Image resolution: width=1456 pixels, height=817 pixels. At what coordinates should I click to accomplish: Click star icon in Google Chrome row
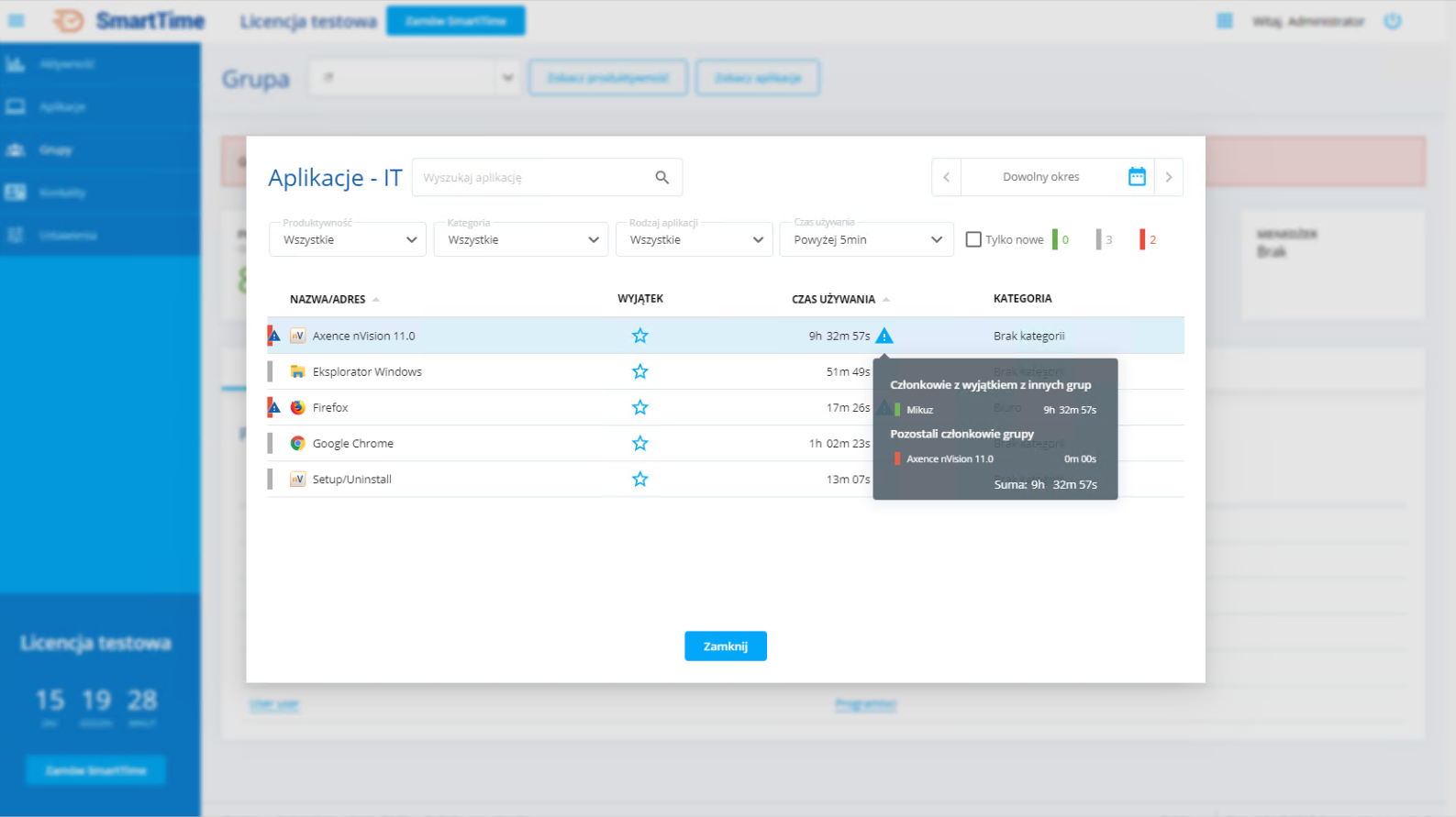pos(639,443)
